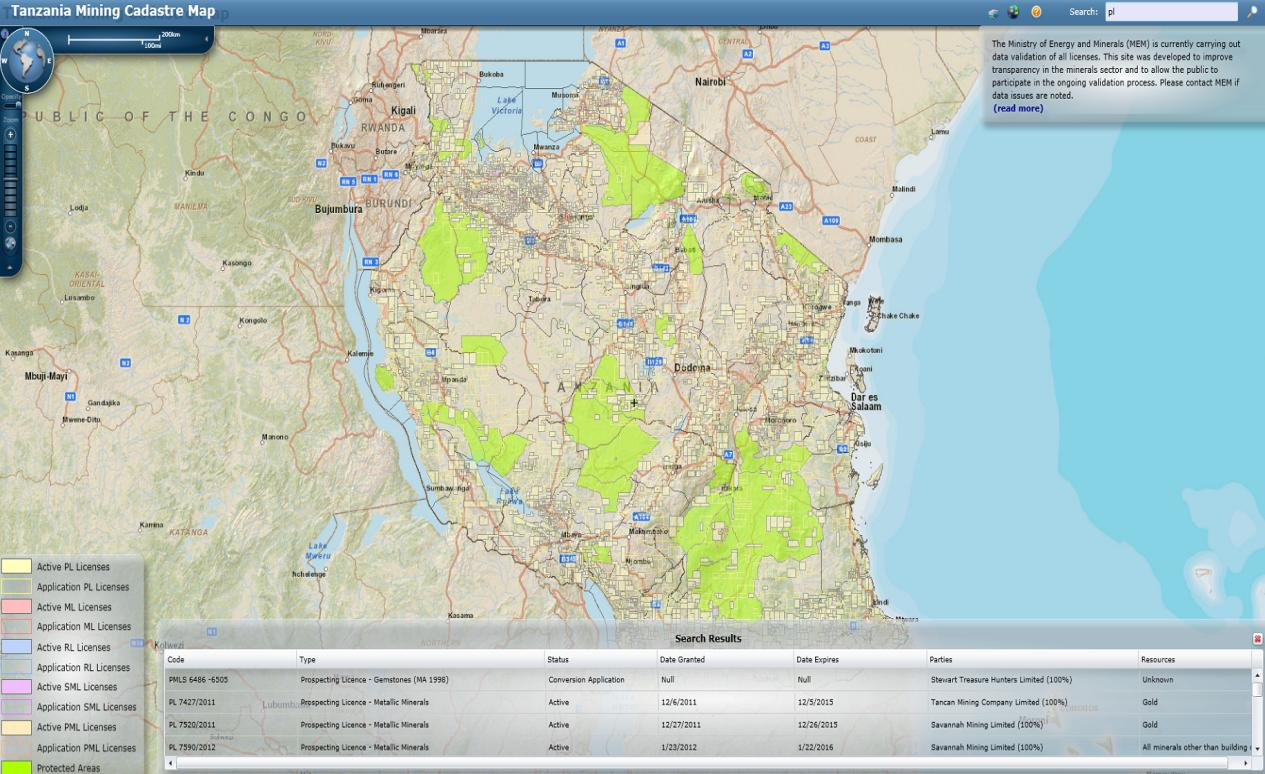
Task: Sort results by the Status column header
Action: (600, 659)
